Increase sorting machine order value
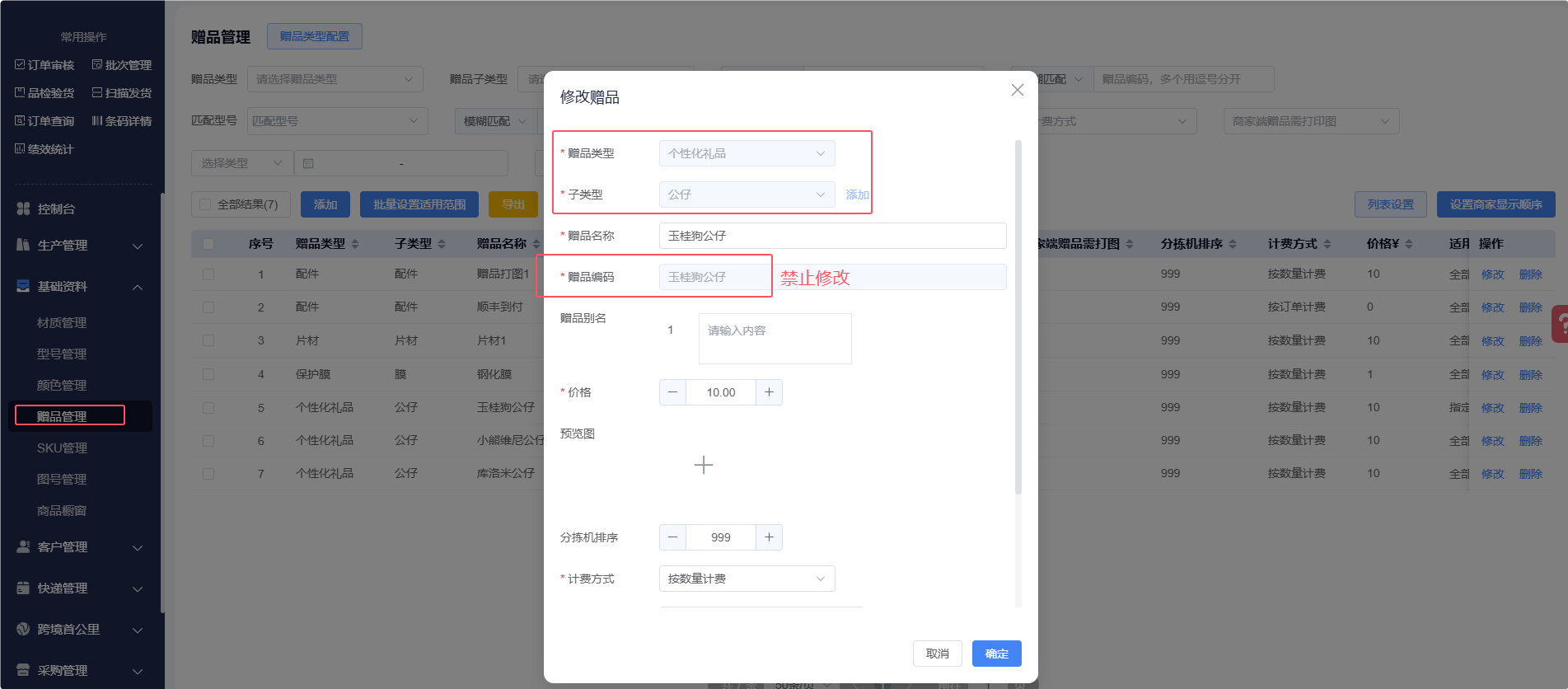 [x=769, y=537]
